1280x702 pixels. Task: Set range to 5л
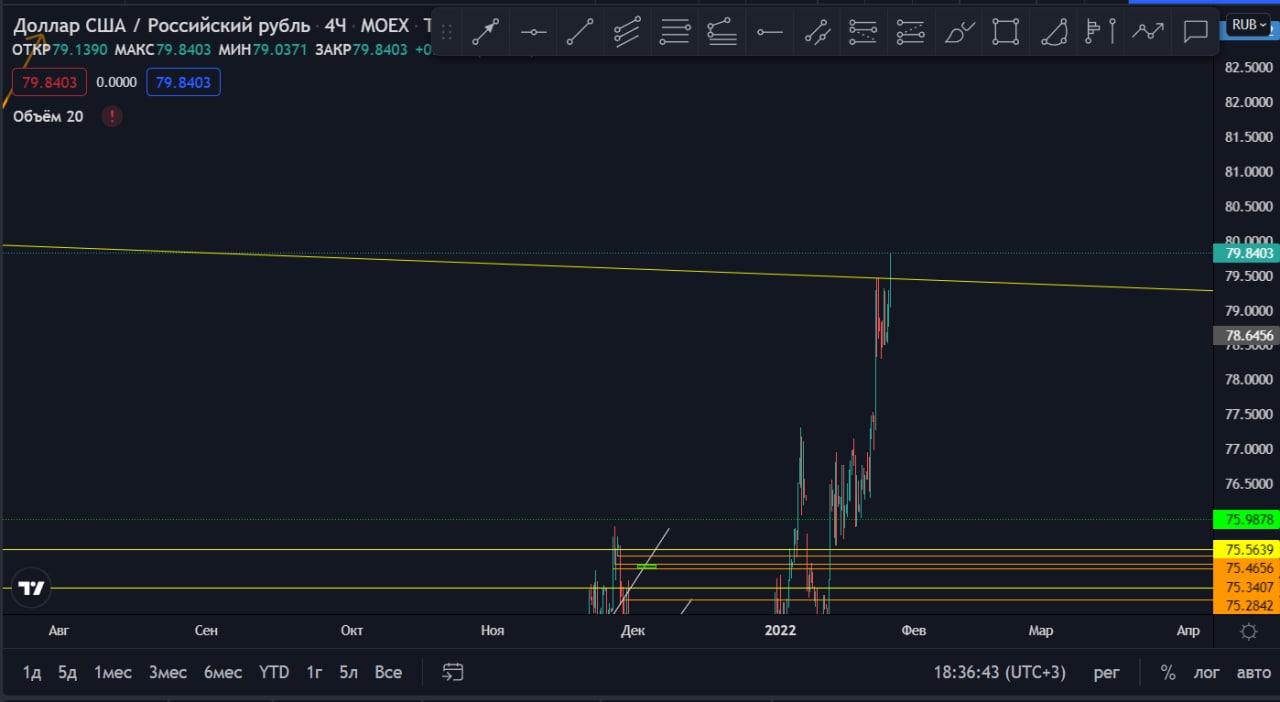pos(348,672)
